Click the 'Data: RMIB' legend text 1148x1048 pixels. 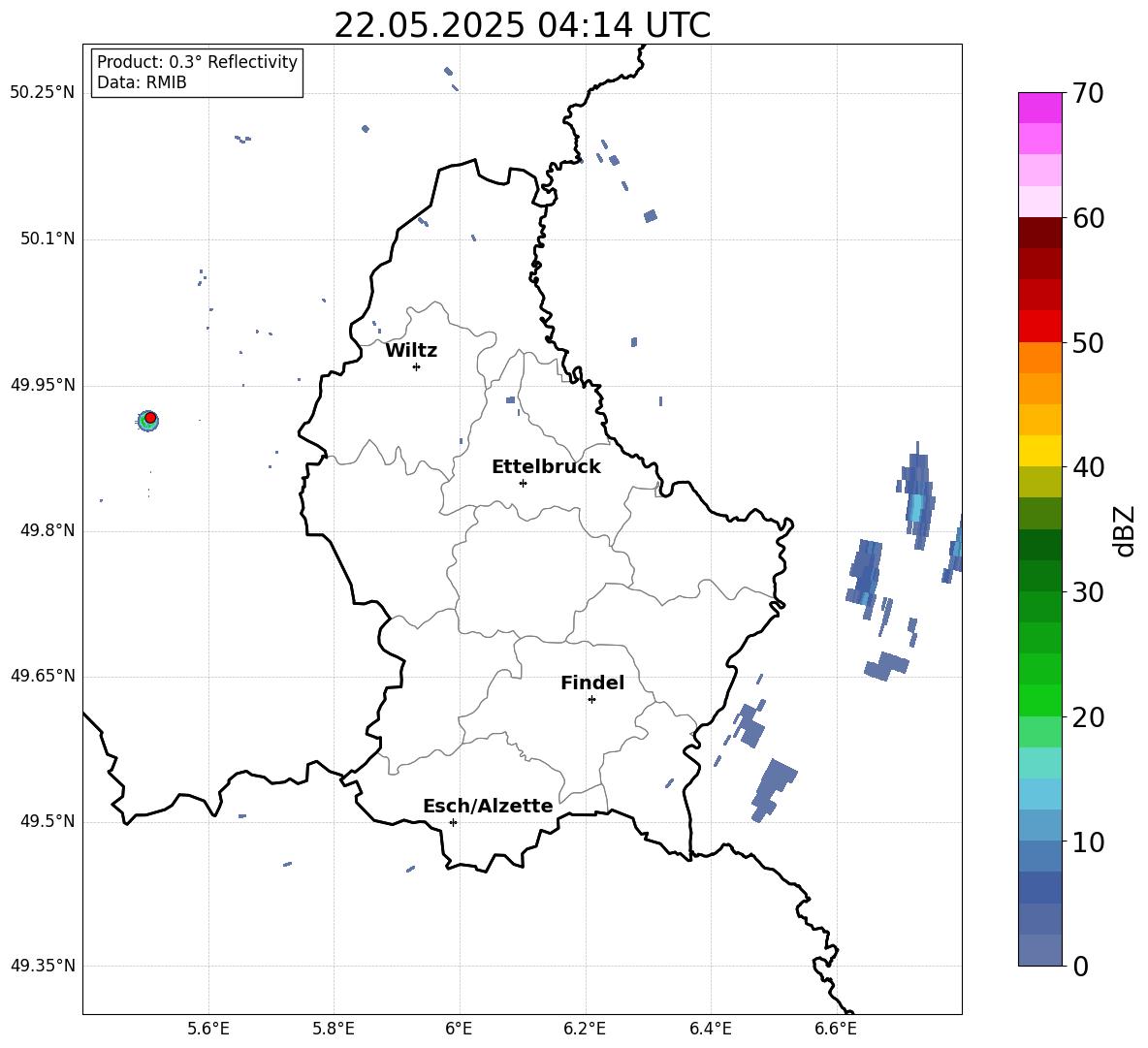pyautogui.click(x=142, y=82)
